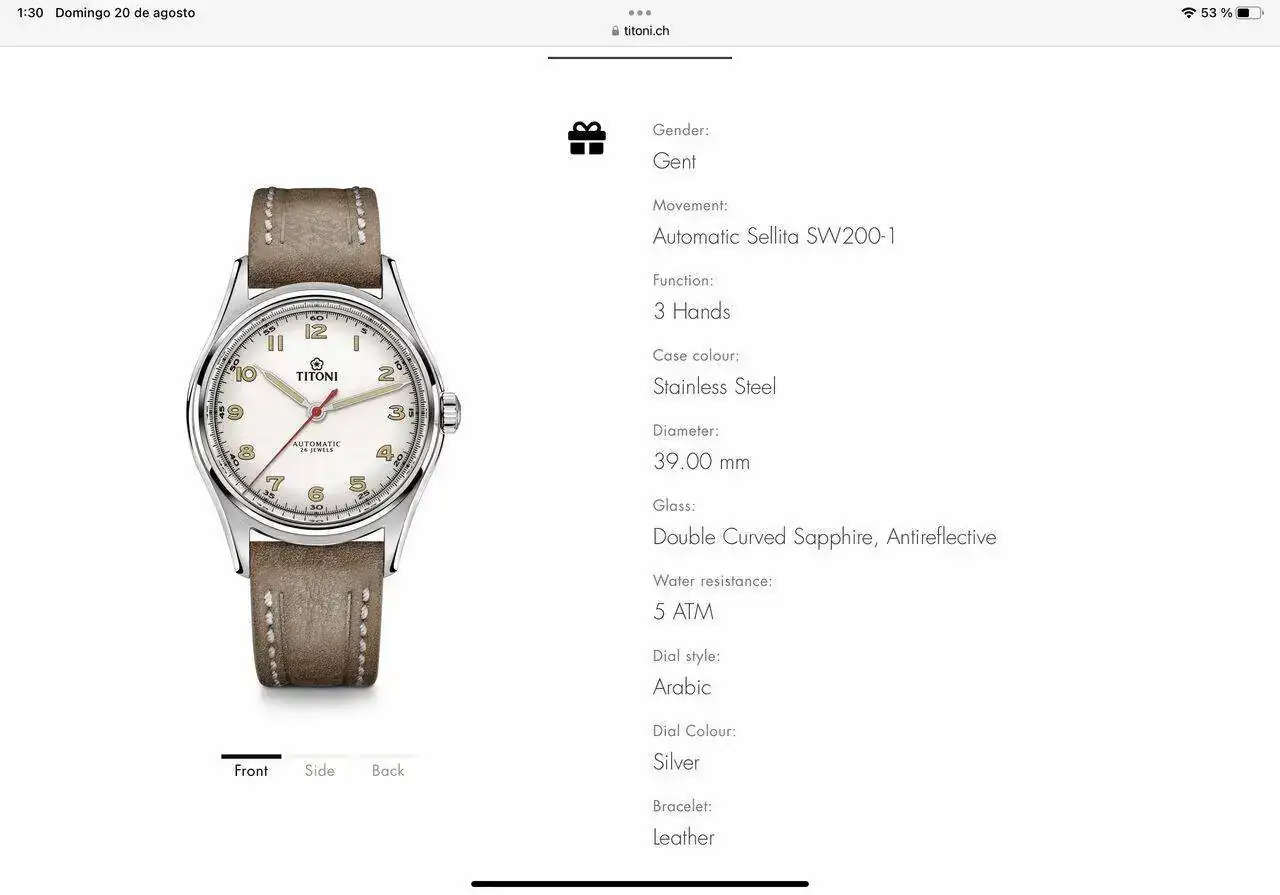Viewport: 1280px width, 895px height.
Task: Tap the home indicator bar at bottom
Action: coord(640,884)
